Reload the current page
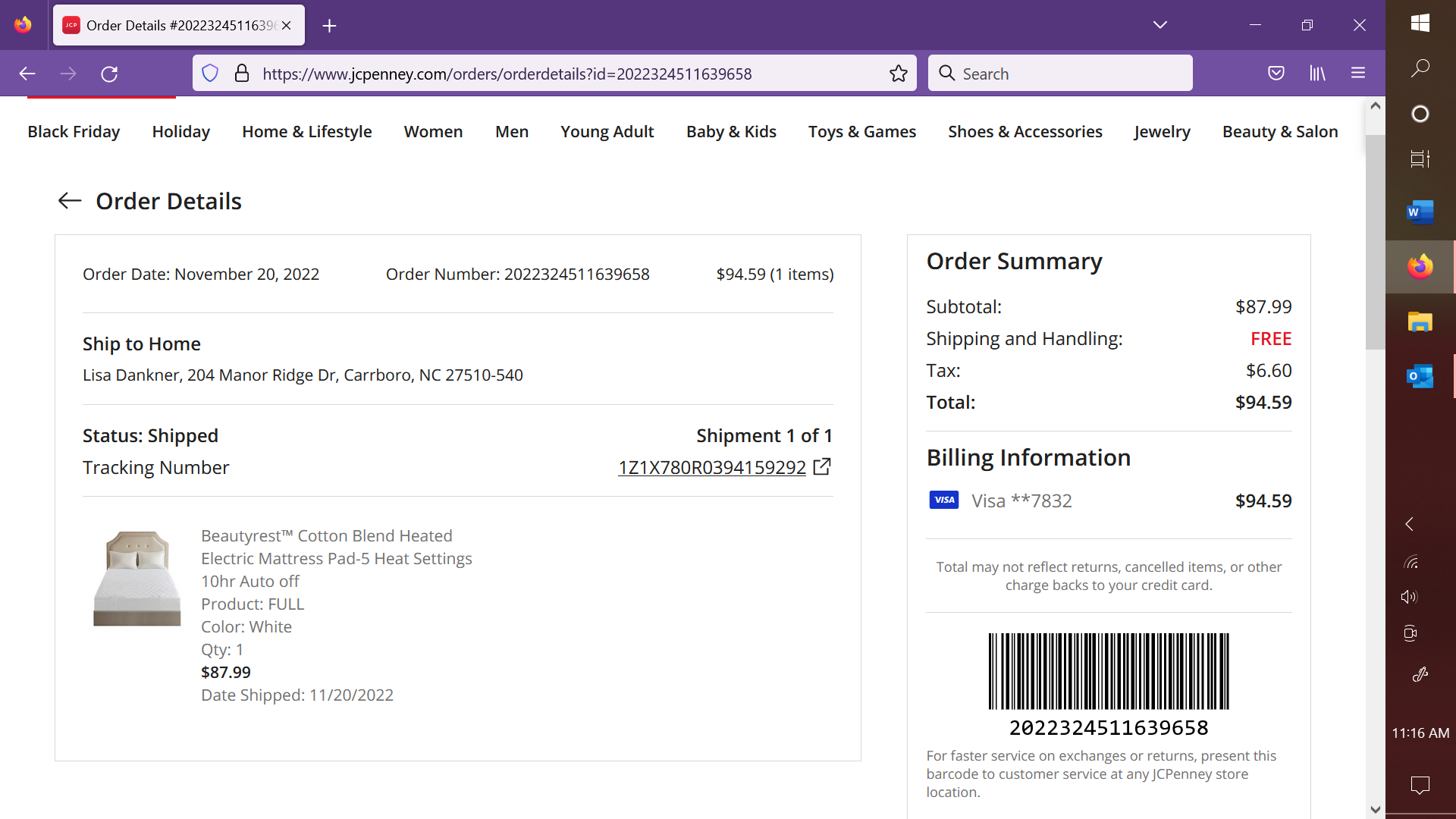 pos(109,74)
